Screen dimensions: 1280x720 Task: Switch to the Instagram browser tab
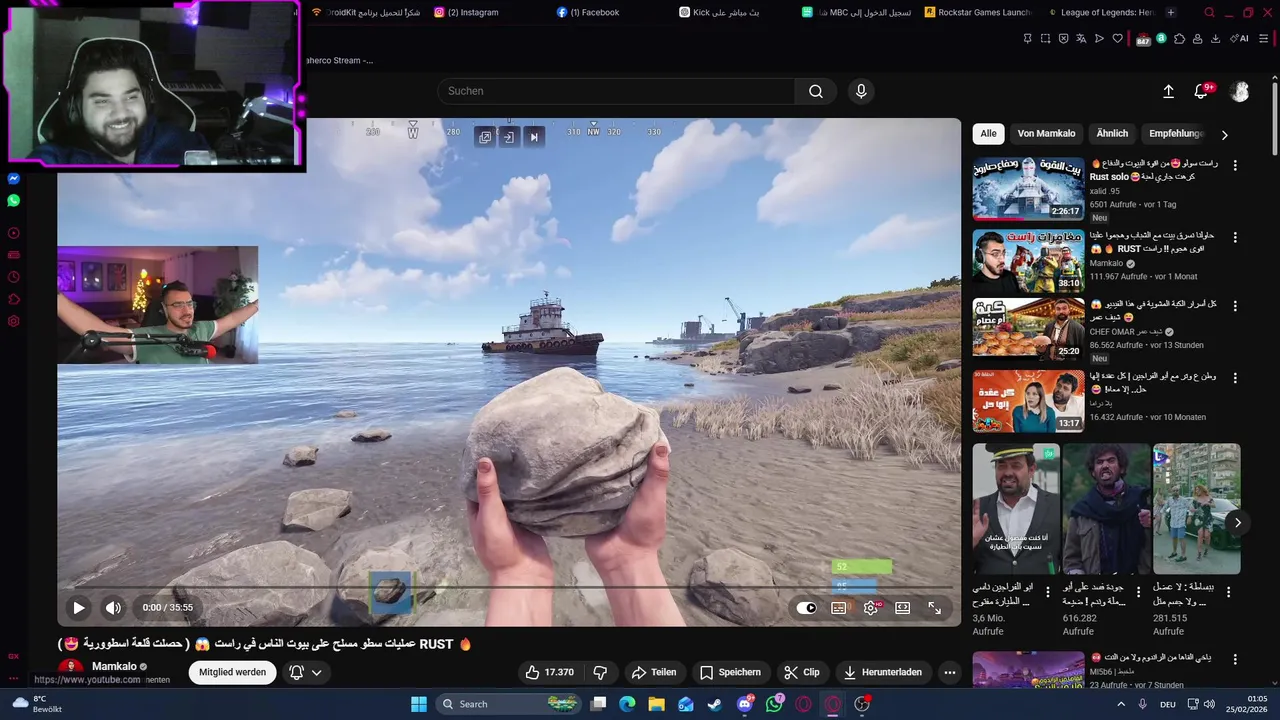(x=472, y=12)
